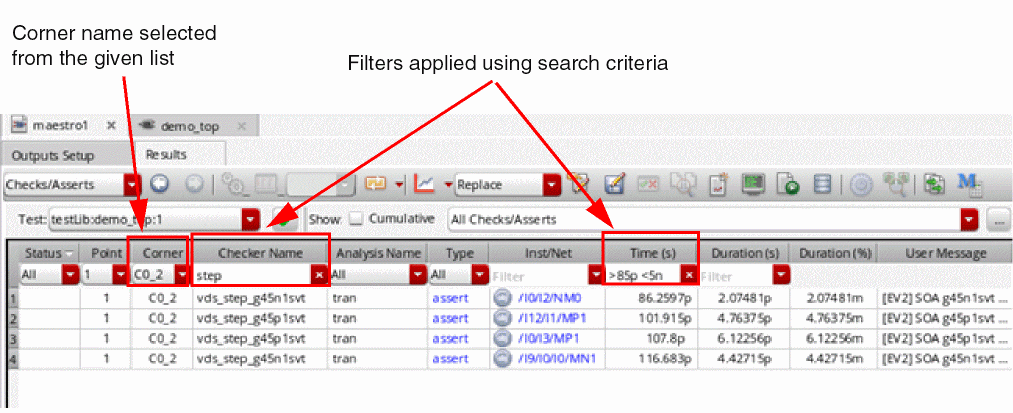The width and height of the screenshot is (1013, 413).
Task: Click the greyed red X checkmark icon
Action: coord(648,185)
